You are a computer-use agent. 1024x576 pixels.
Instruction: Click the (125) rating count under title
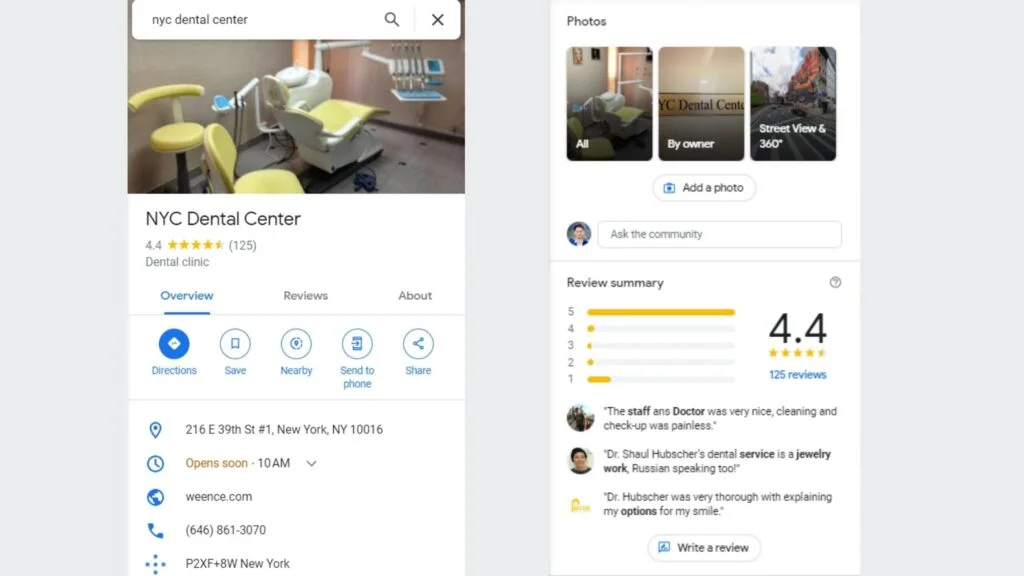pos(242,246)
